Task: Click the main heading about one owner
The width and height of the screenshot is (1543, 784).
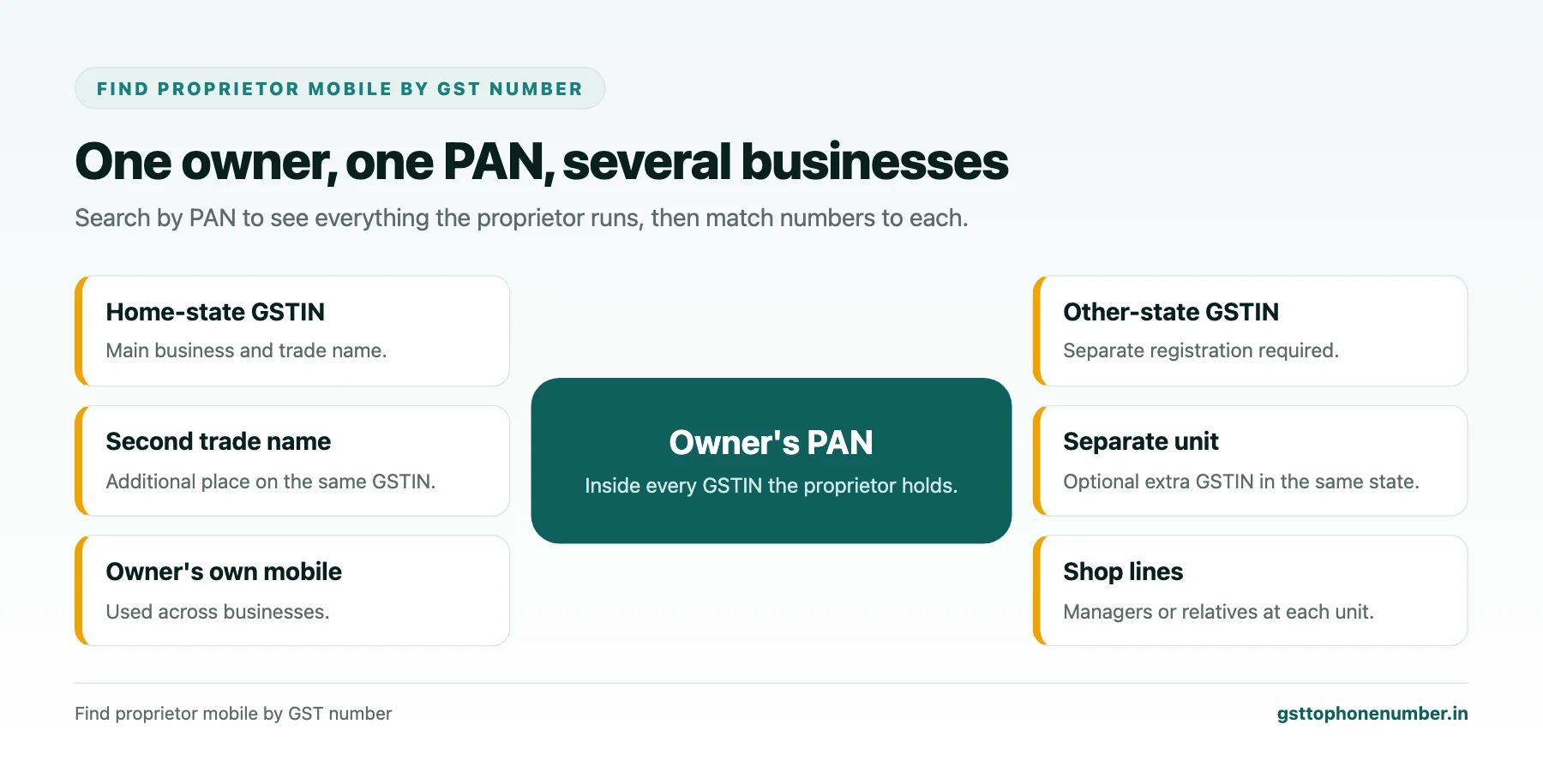Action: [x=542, y=162]
